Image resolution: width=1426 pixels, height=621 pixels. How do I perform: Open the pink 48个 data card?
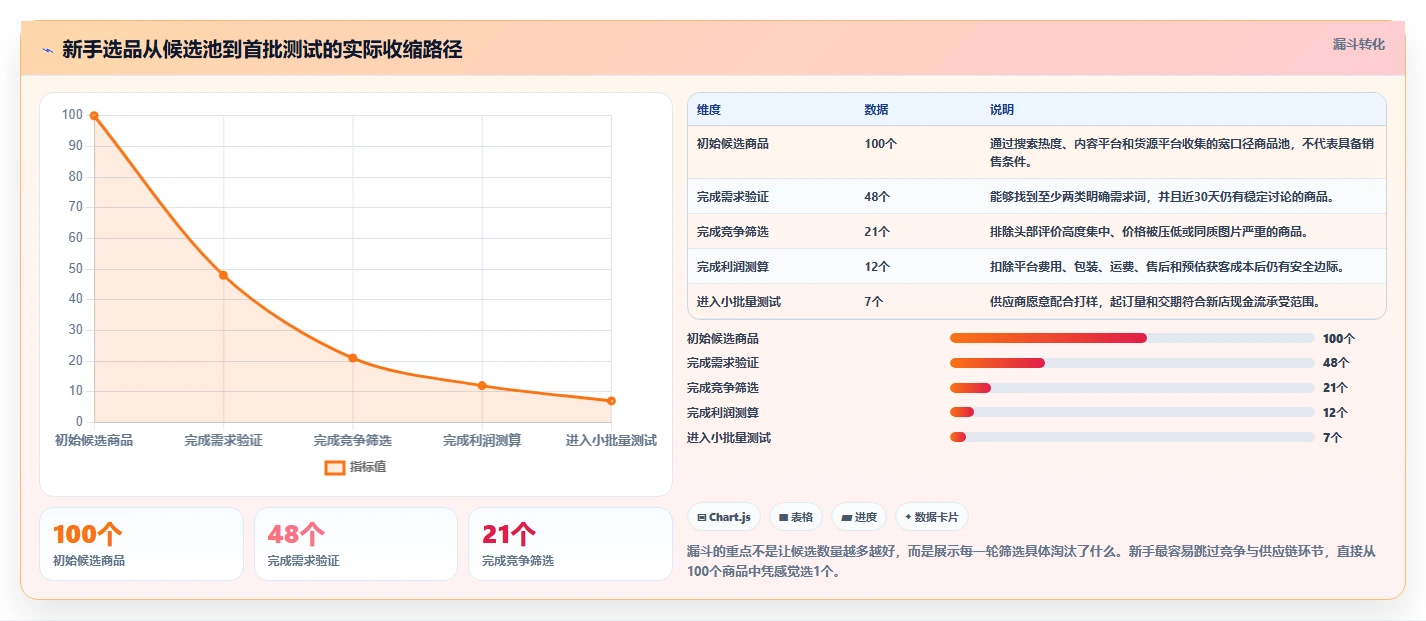coord(356,544)
